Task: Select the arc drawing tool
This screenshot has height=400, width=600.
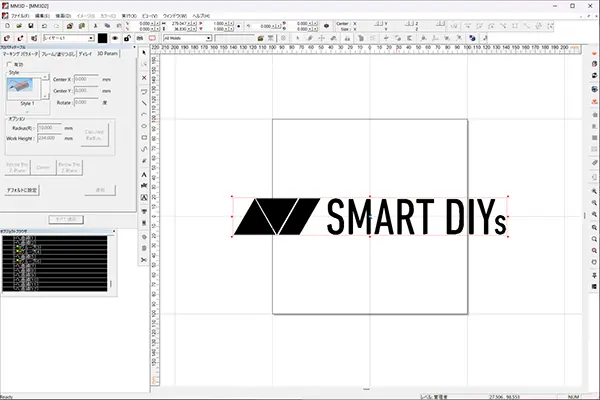Action: pyautogui.click(x=144, y=114)
